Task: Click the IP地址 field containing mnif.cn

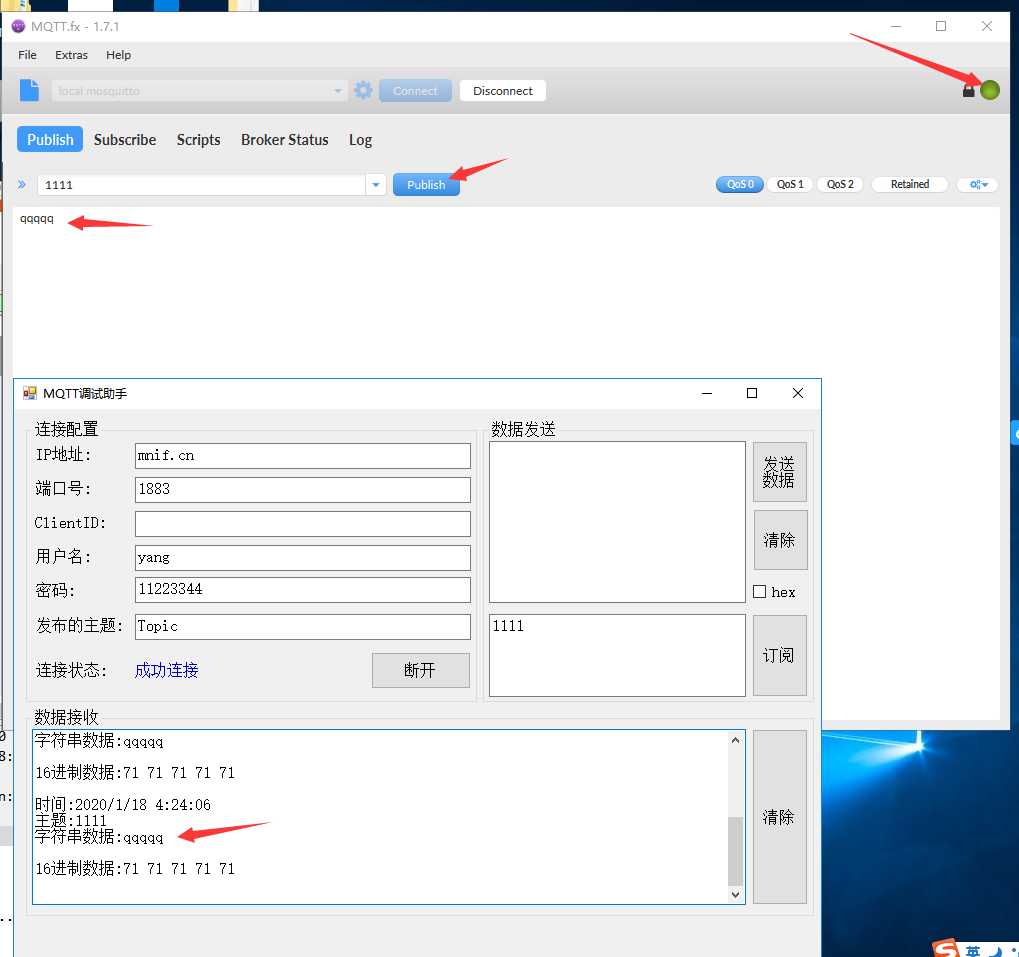Action: pos(303,455)
